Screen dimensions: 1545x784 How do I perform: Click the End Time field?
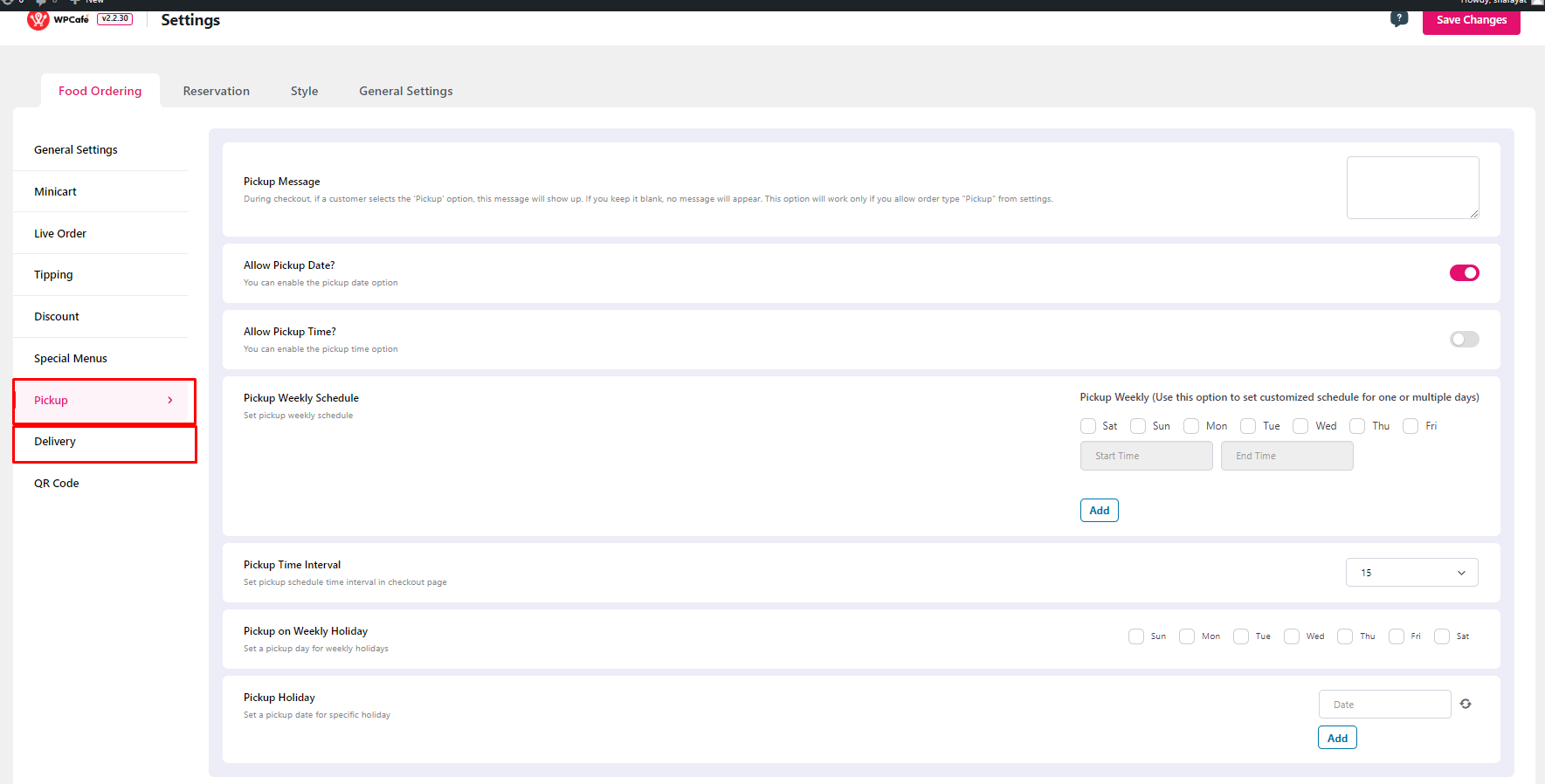click(1287, 456)
